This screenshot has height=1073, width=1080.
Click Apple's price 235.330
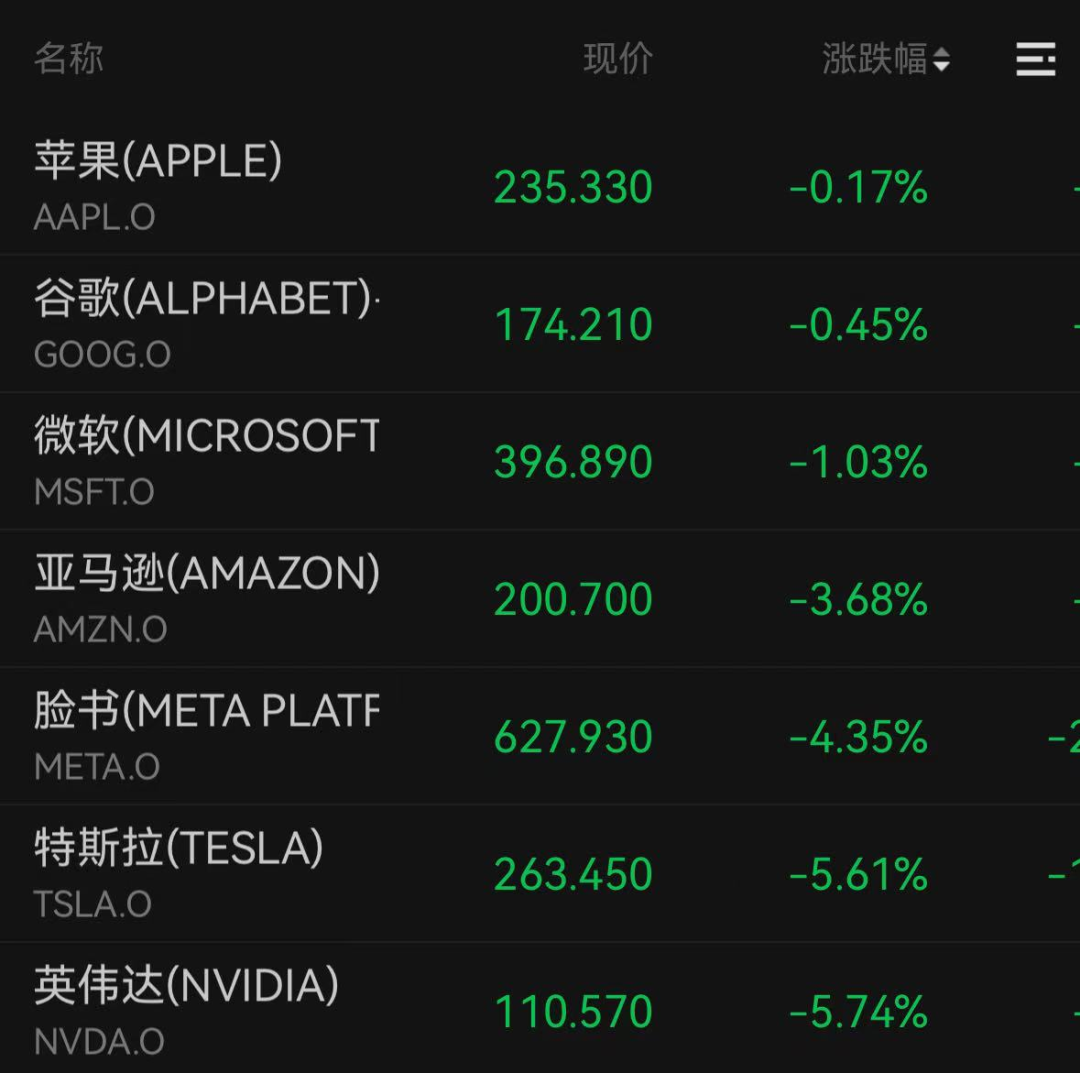(x=573, y=188)
